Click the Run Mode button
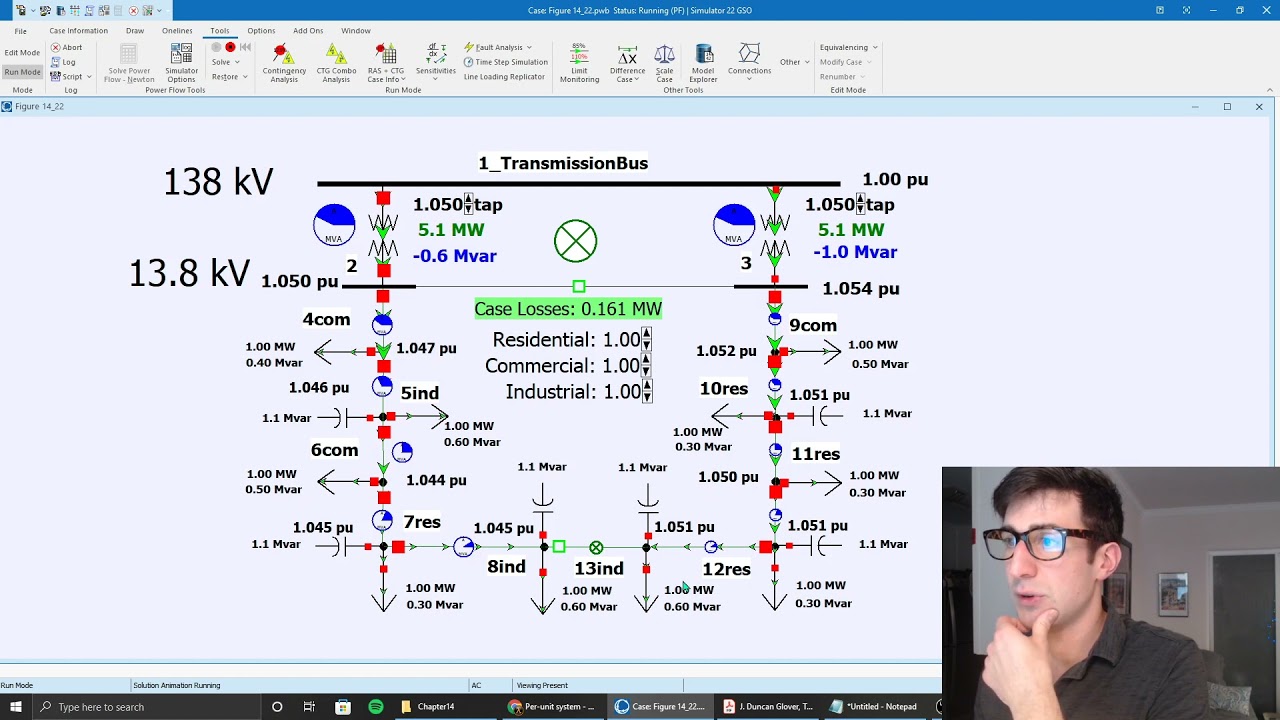 pyautogui.click(x=22, y=72)
